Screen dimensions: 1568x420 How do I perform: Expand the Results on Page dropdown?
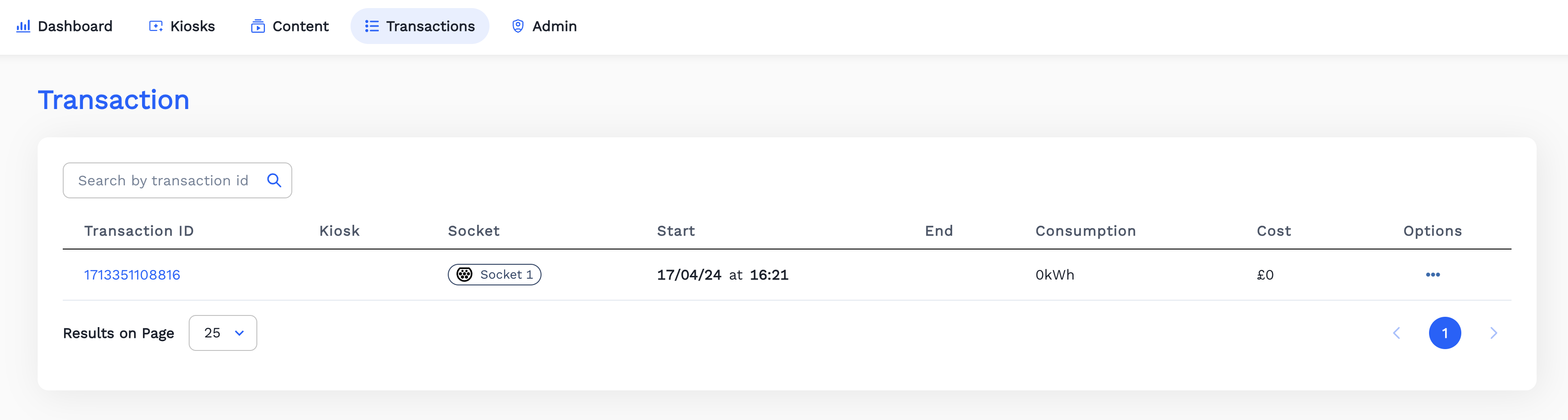point(223,333)
